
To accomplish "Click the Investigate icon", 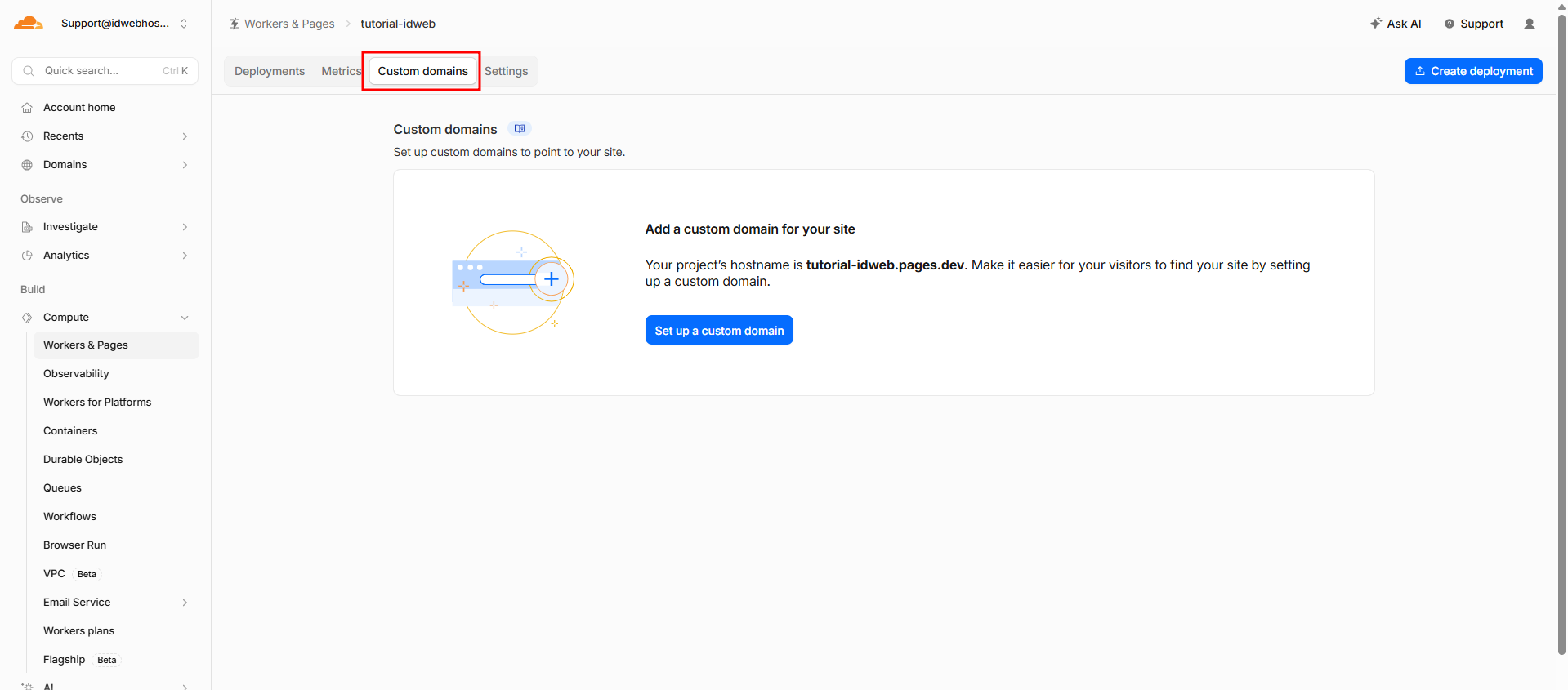I will pyautogui.click(x=27, y=227).
